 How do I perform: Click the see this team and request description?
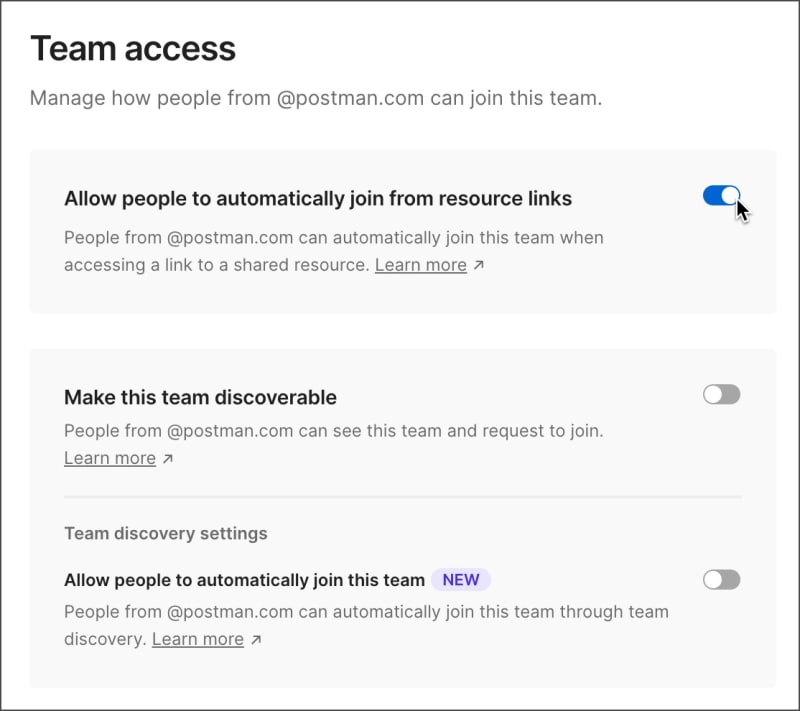point(333,432)
